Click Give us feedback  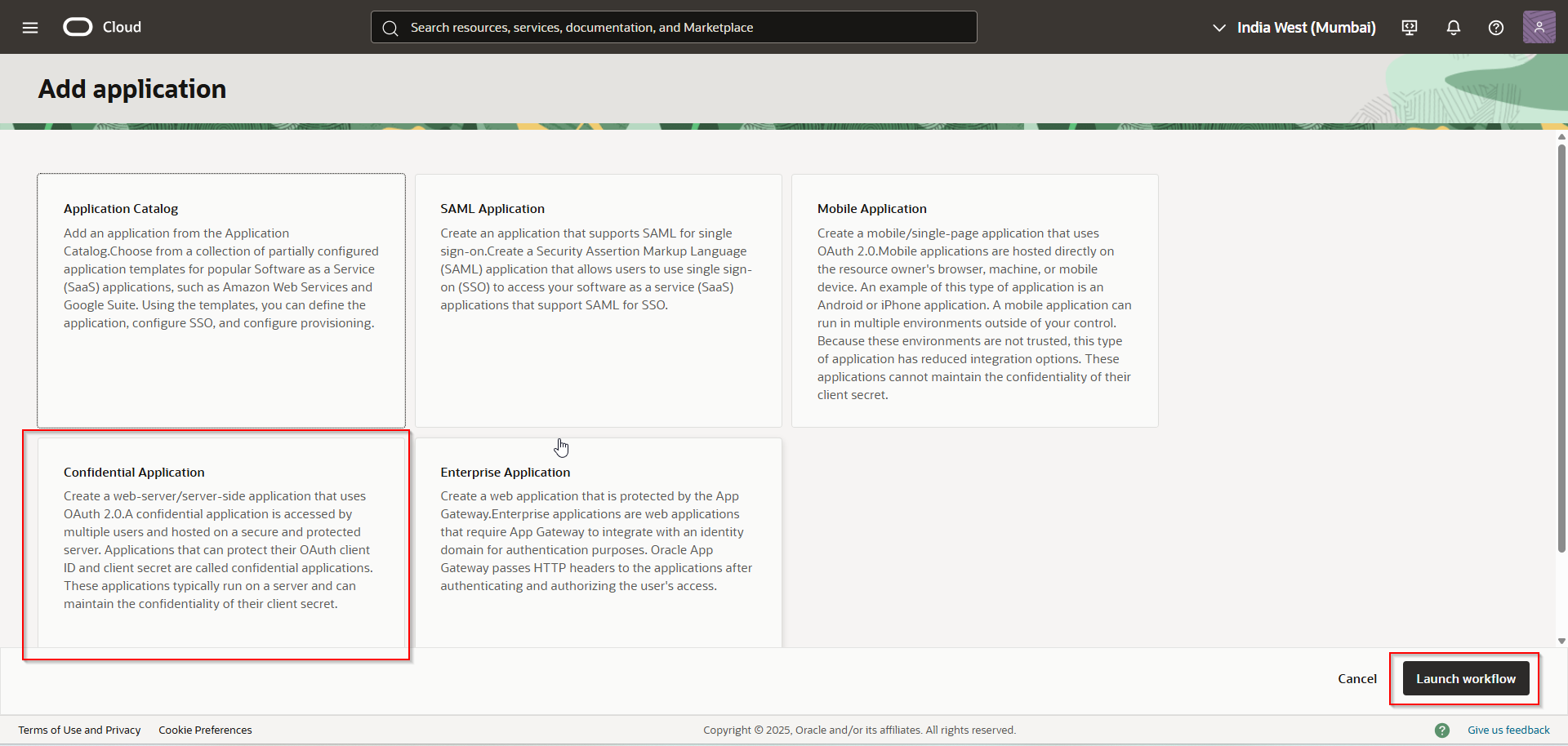click(x=1508, y=730)
